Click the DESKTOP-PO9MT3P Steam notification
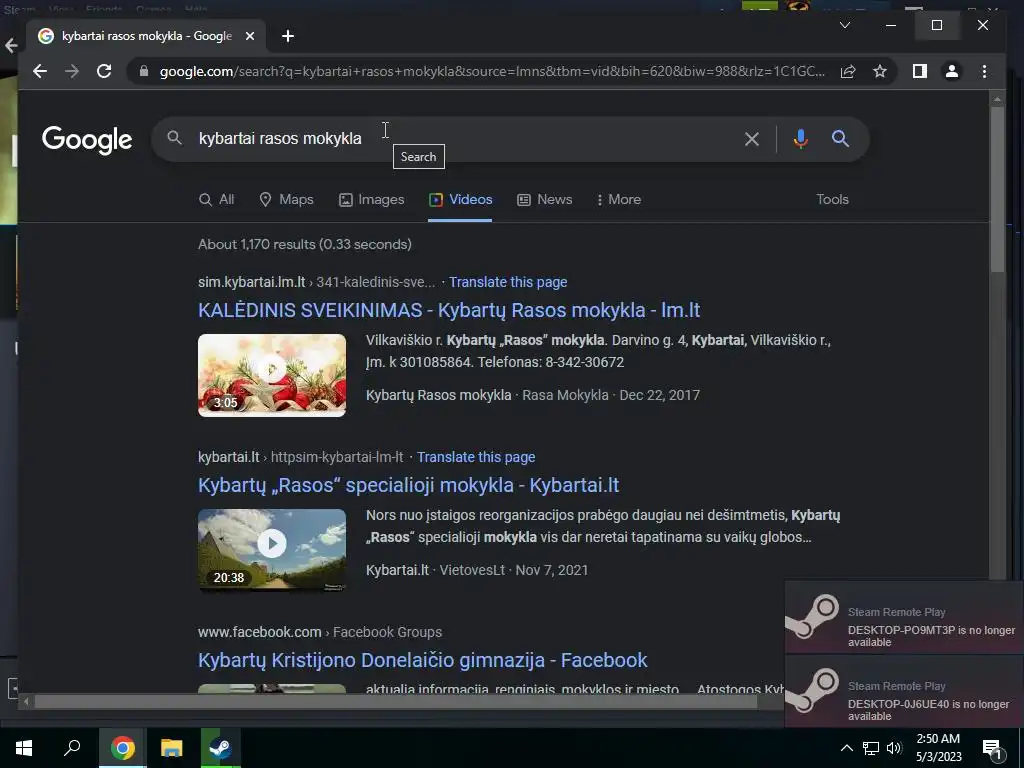 coord(904,618)
